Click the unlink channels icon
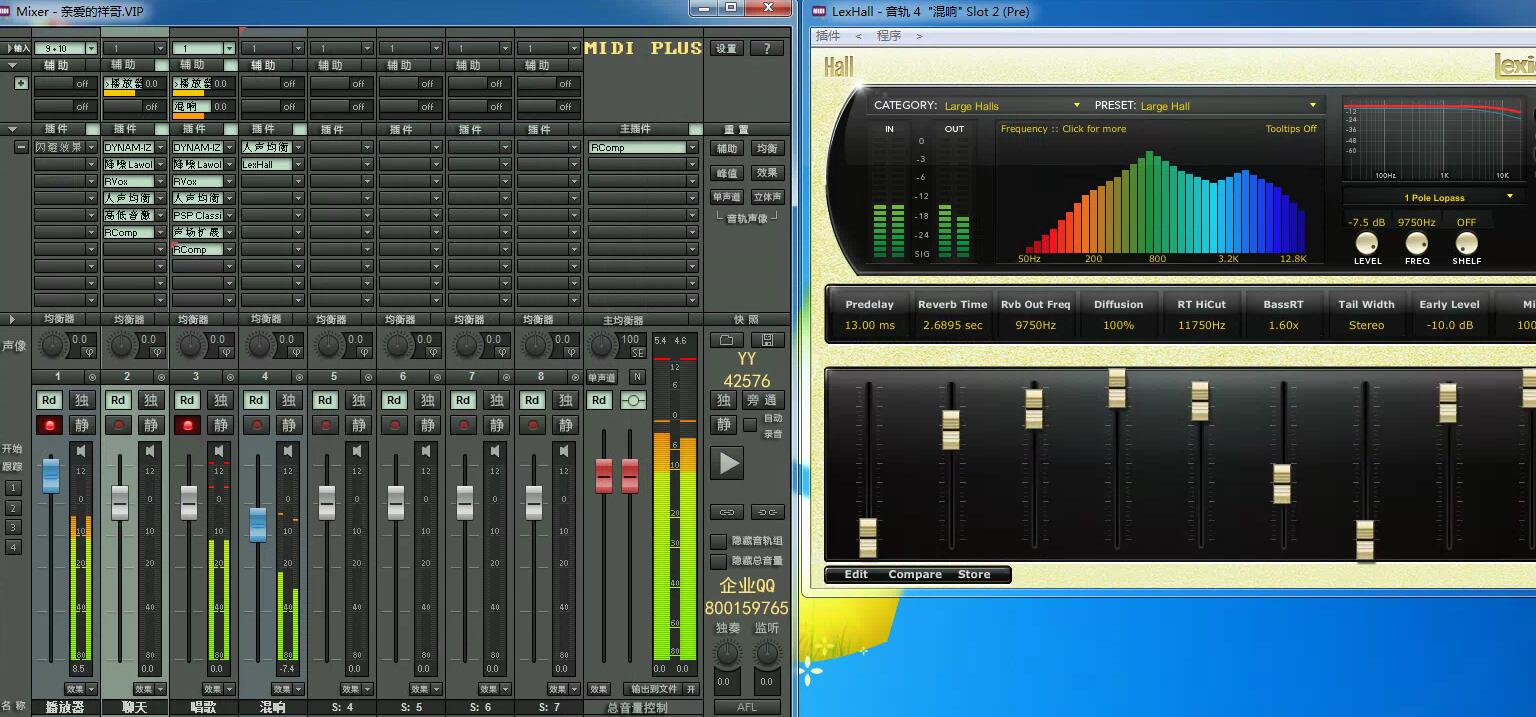 pos(767,512)
